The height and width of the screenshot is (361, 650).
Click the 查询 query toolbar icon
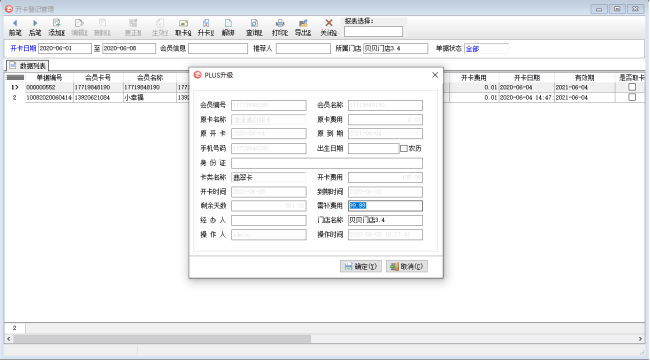coord(254,27)
